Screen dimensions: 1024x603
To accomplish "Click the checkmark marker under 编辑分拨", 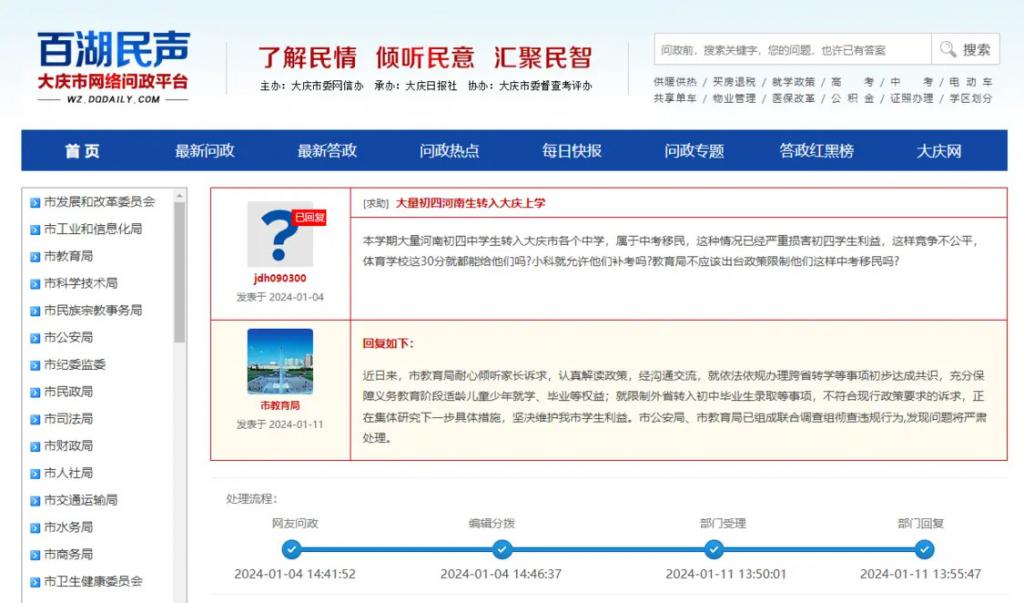I will click(x=502, y=549).
